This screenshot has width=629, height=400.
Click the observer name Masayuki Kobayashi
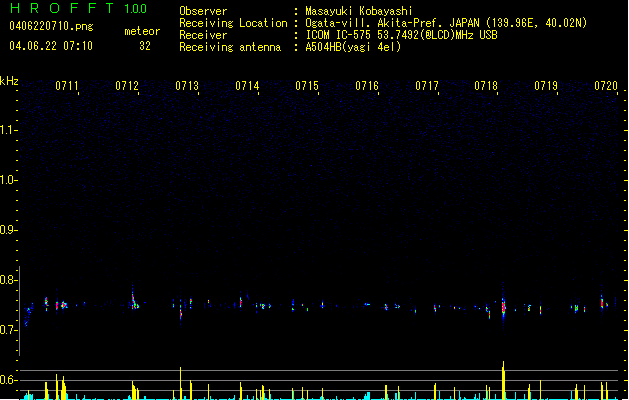[x=359, y=11]
